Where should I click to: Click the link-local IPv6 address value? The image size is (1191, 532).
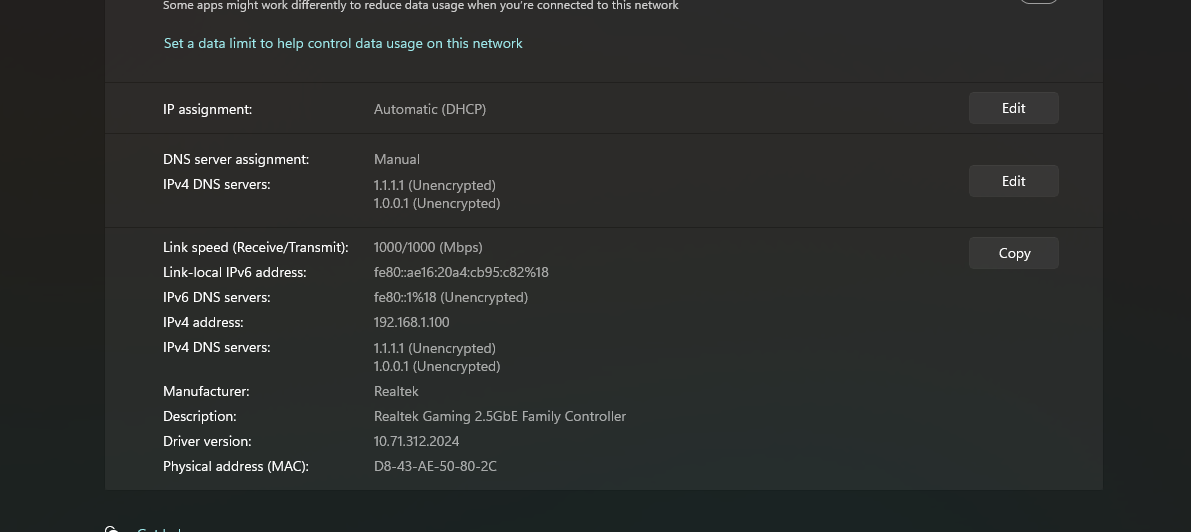coord(461,272)
